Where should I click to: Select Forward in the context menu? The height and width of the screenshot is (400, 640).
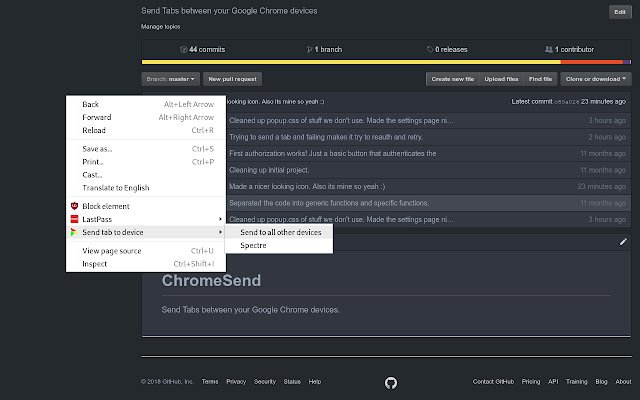point(146,118)
